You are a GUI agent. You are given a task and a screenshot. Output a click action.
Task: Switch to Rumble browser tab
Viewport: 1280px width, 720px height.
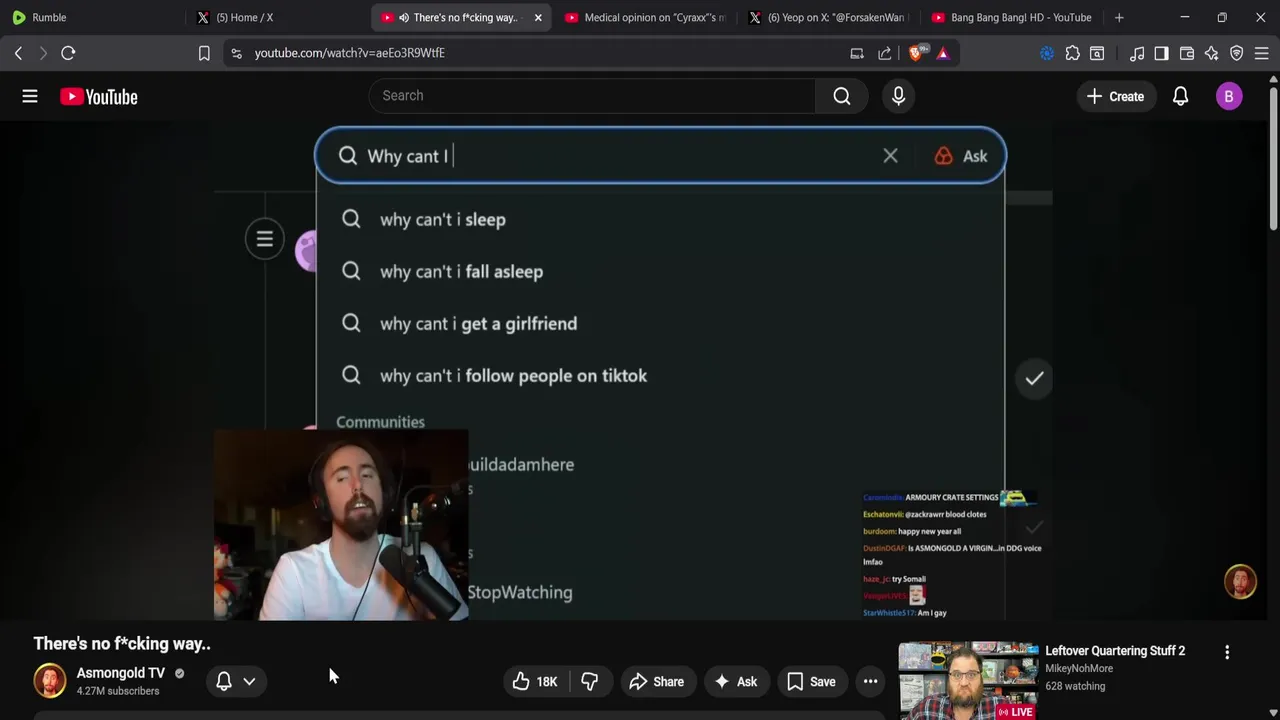(x=90, y=17)
